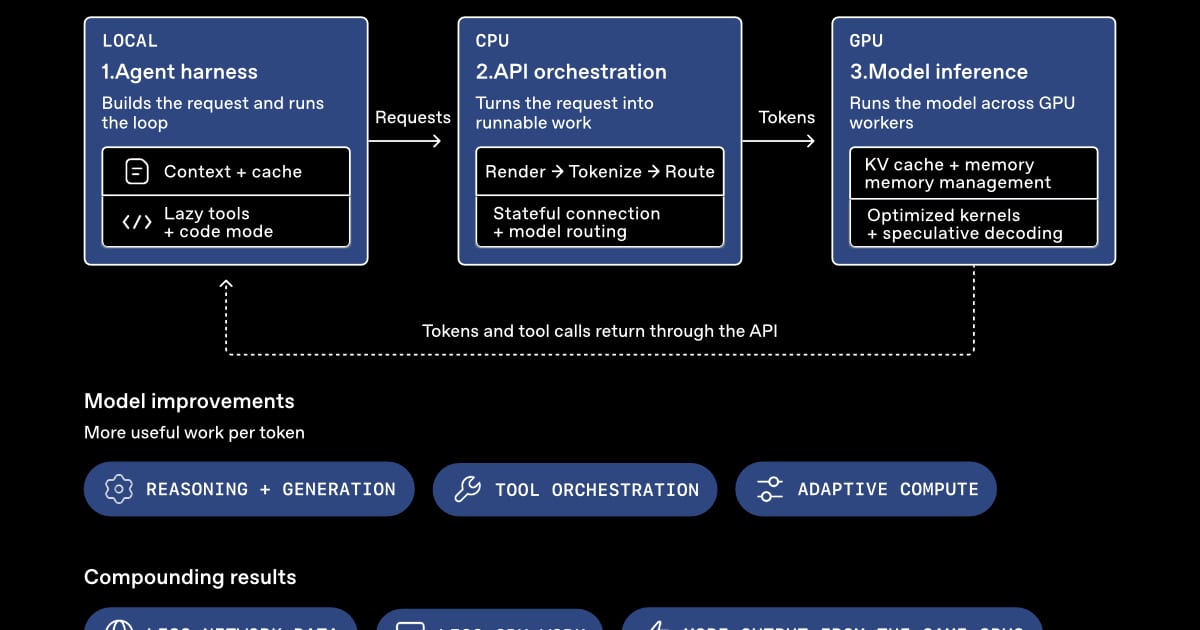The image size is (1200, 630).
Task: Click the sliders icon in the Adaptive Compute pill
Action: [x=770, y=489]
